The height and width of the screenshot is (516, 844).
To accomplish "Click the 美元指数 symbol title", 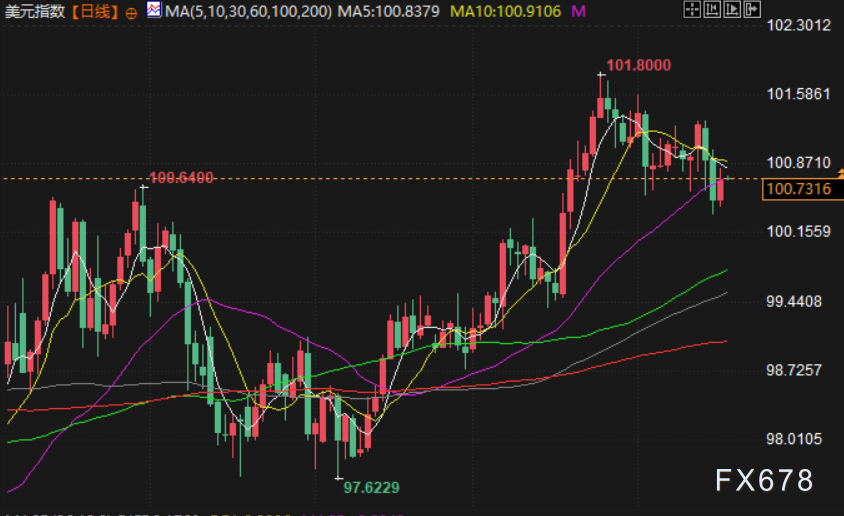I will point(35,11).
